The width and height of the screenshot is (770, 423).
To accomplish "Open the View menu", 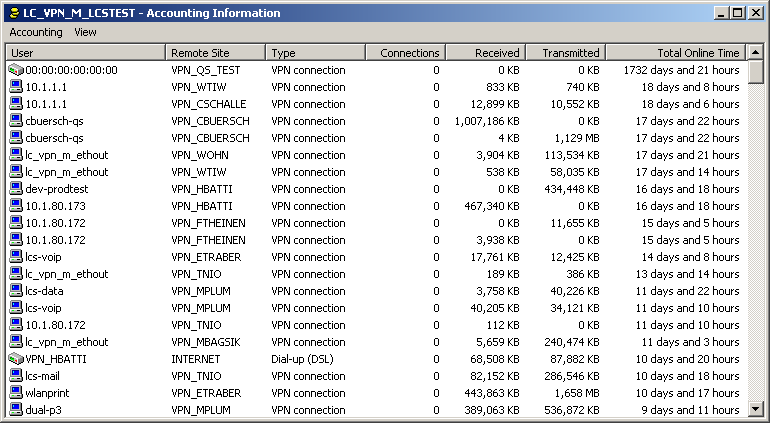I will (x=85, y=32).
